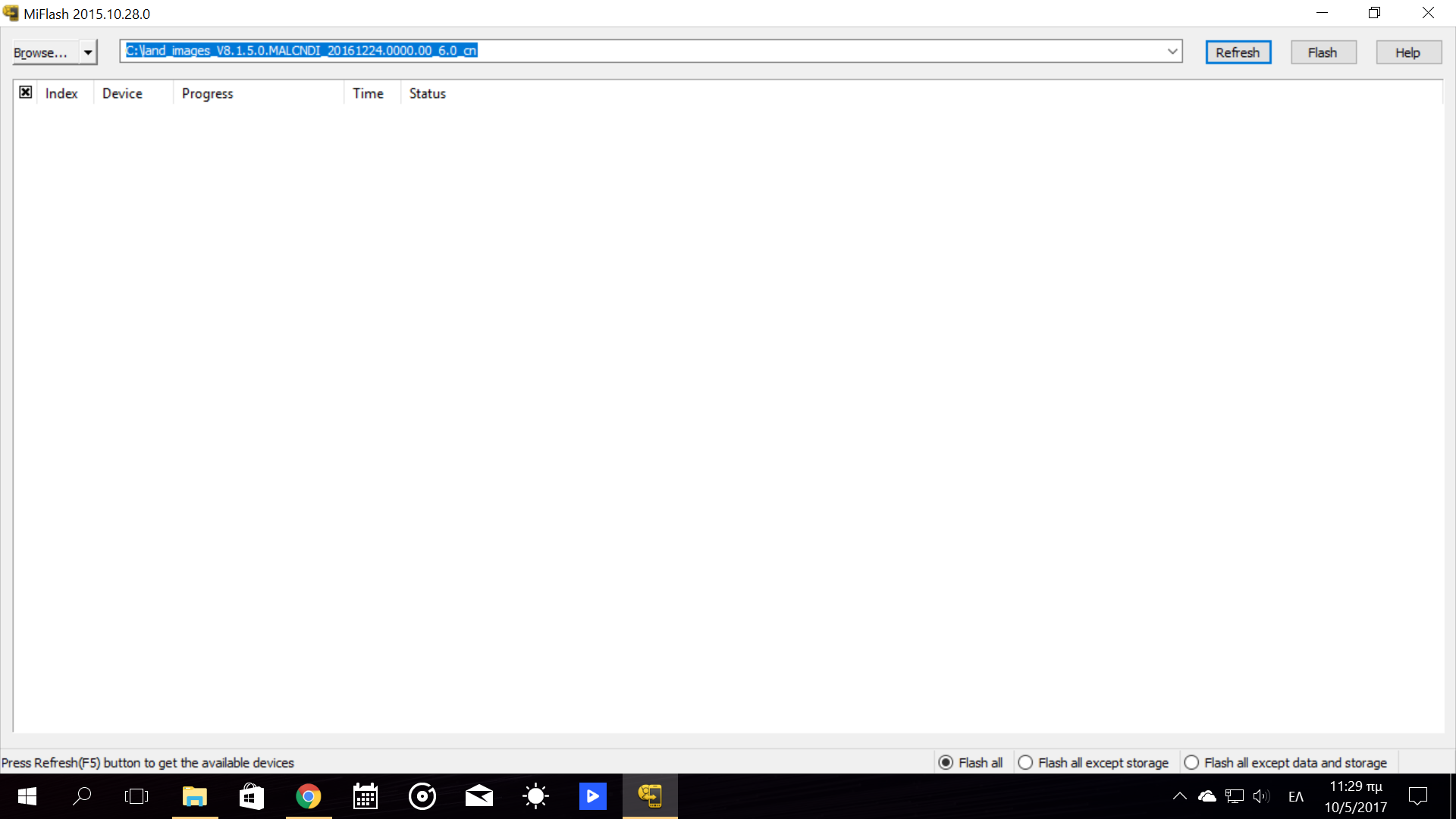Image resolution: width=1456 pixels, height=819 pixels.
Task: Select Flash all except data and storage
Action: (1191, 763)
